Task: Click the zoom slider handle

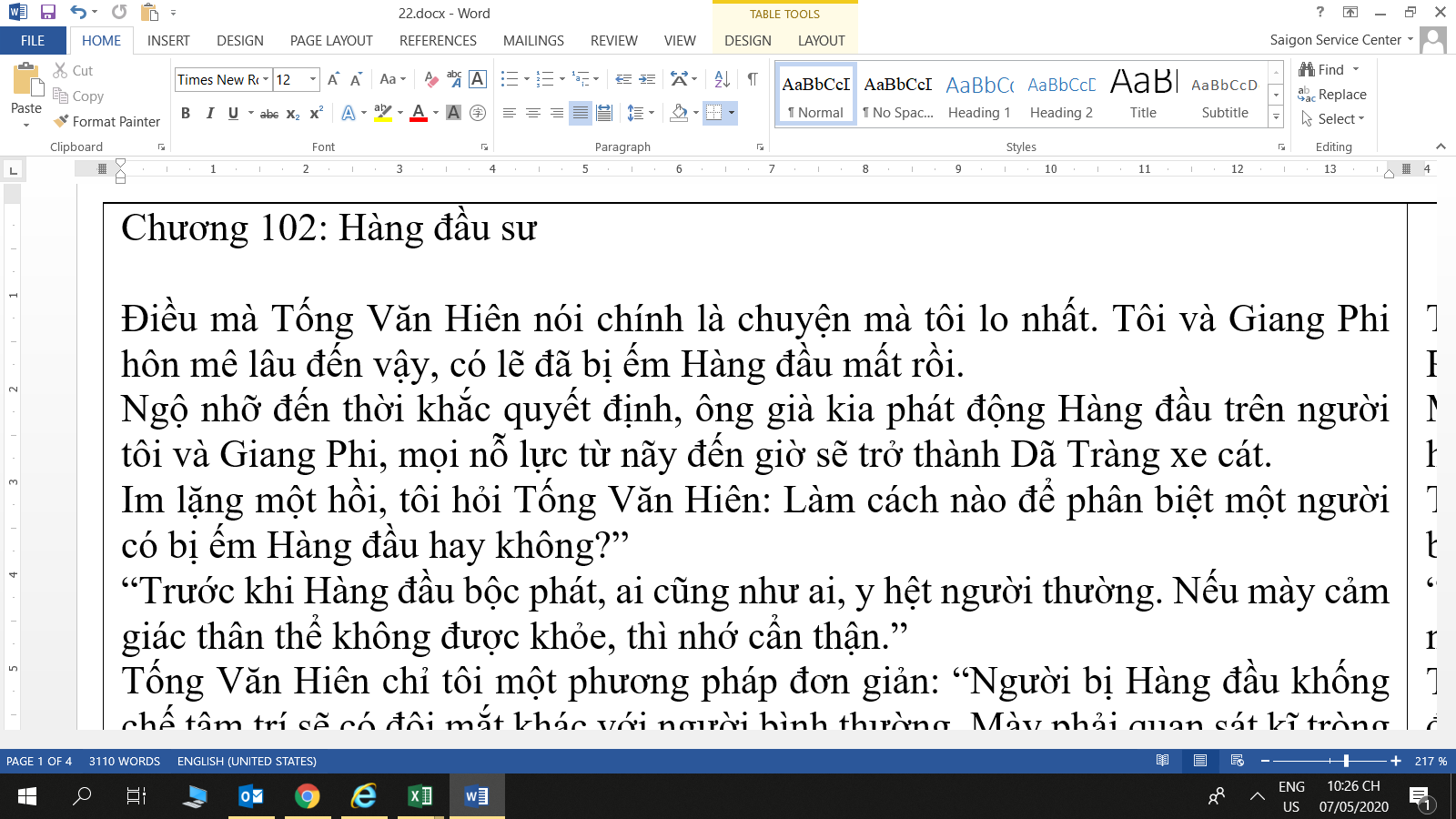Action: [x=1346, y=761]
